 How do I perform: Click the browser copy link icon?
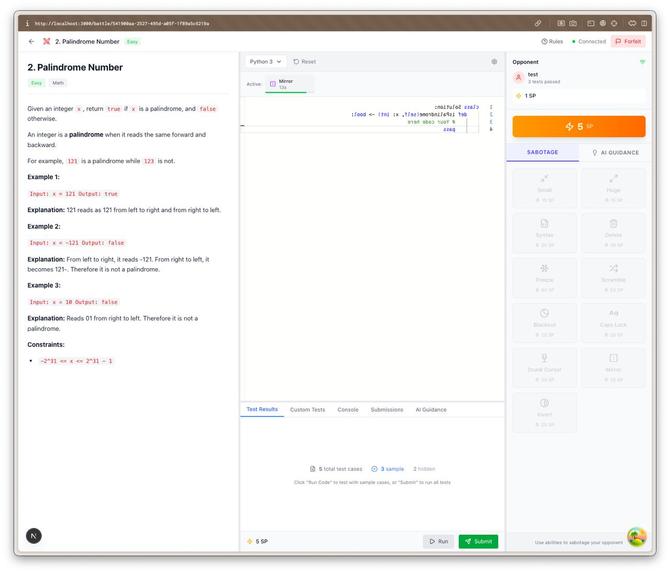click(538, 24)
